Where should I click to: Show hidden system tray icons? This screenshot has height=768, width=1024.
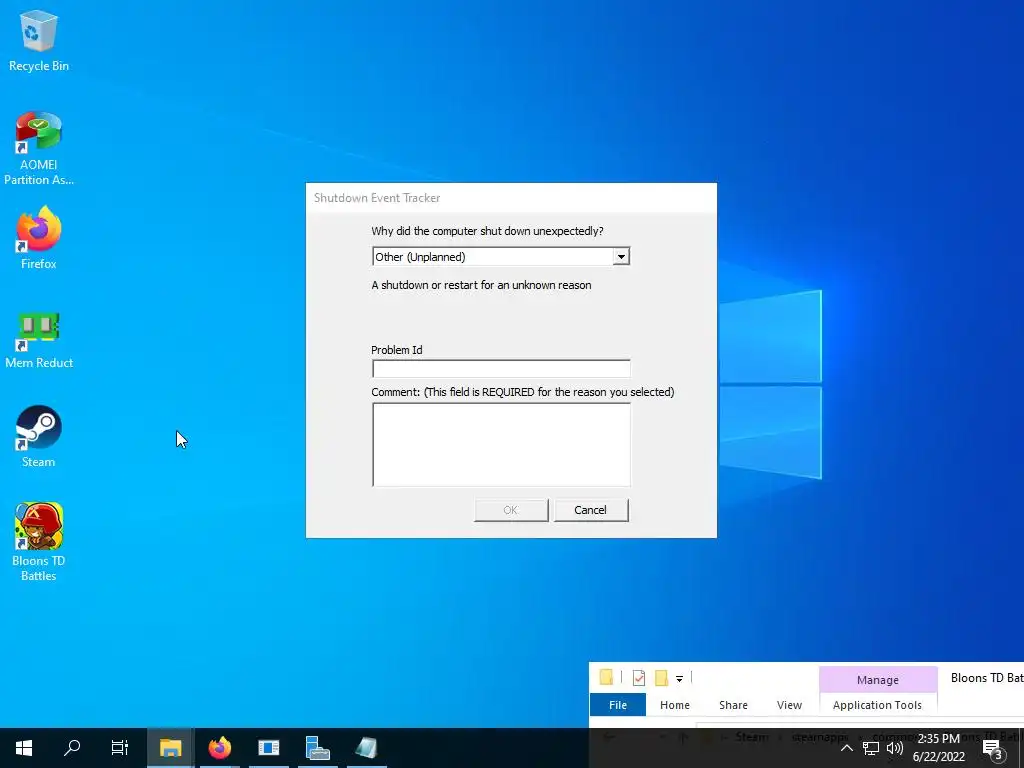tap(846, 748)
